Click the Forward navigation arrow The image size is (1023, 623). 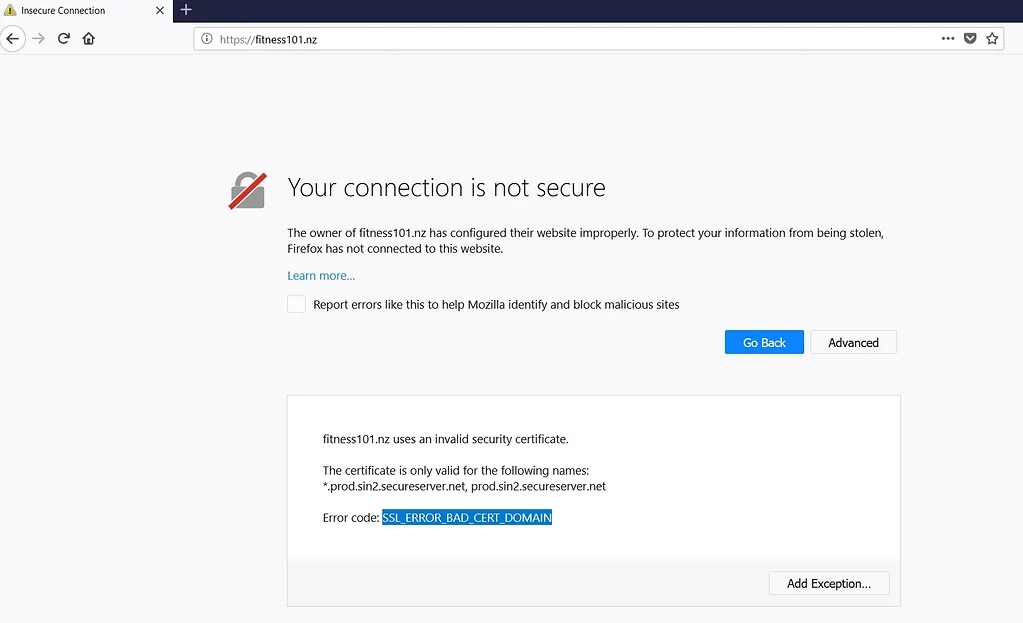click(39, 39)
